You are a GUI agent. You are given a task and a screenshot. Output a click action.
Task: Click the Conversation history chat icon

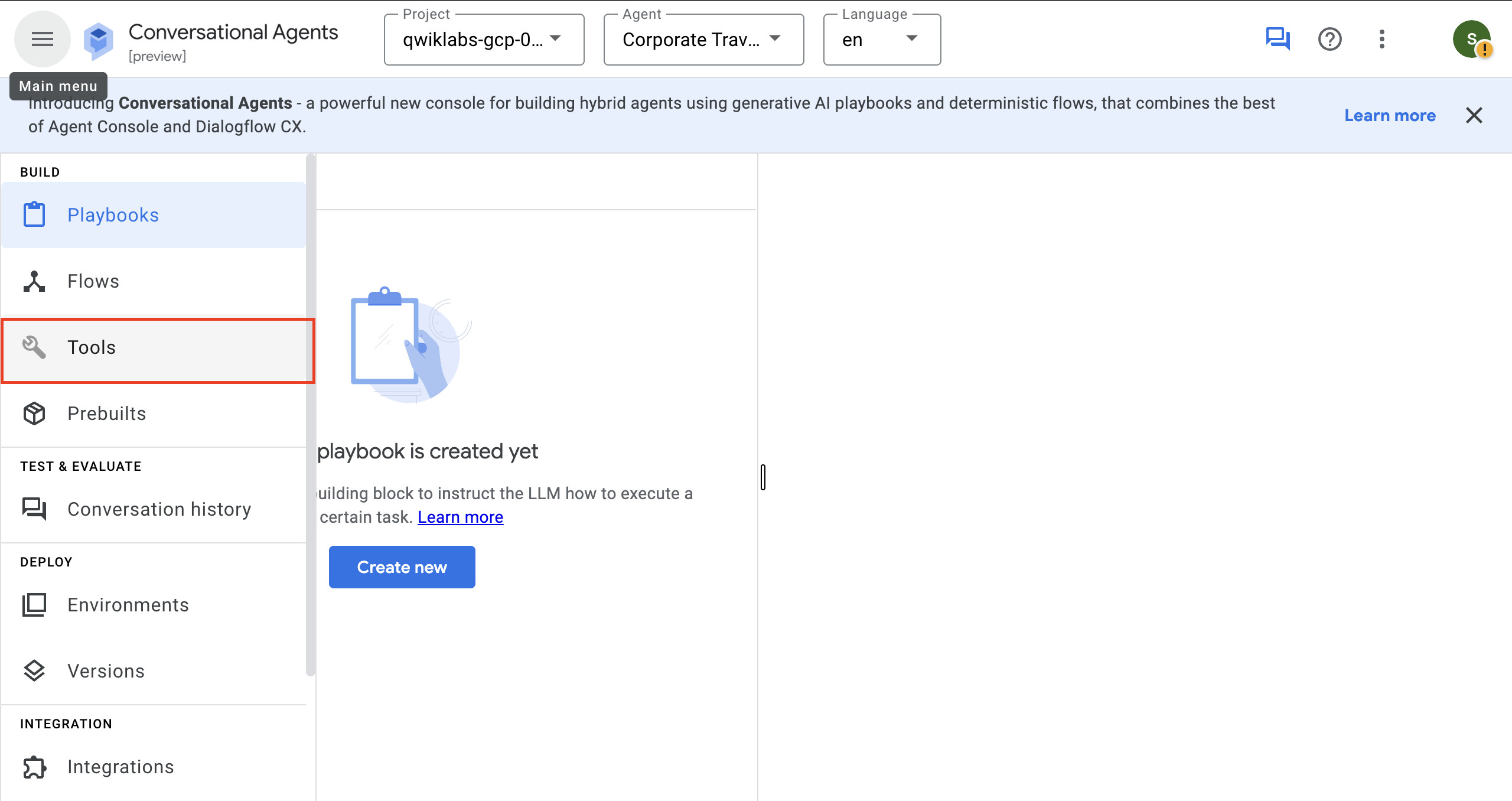click(34, 509)
